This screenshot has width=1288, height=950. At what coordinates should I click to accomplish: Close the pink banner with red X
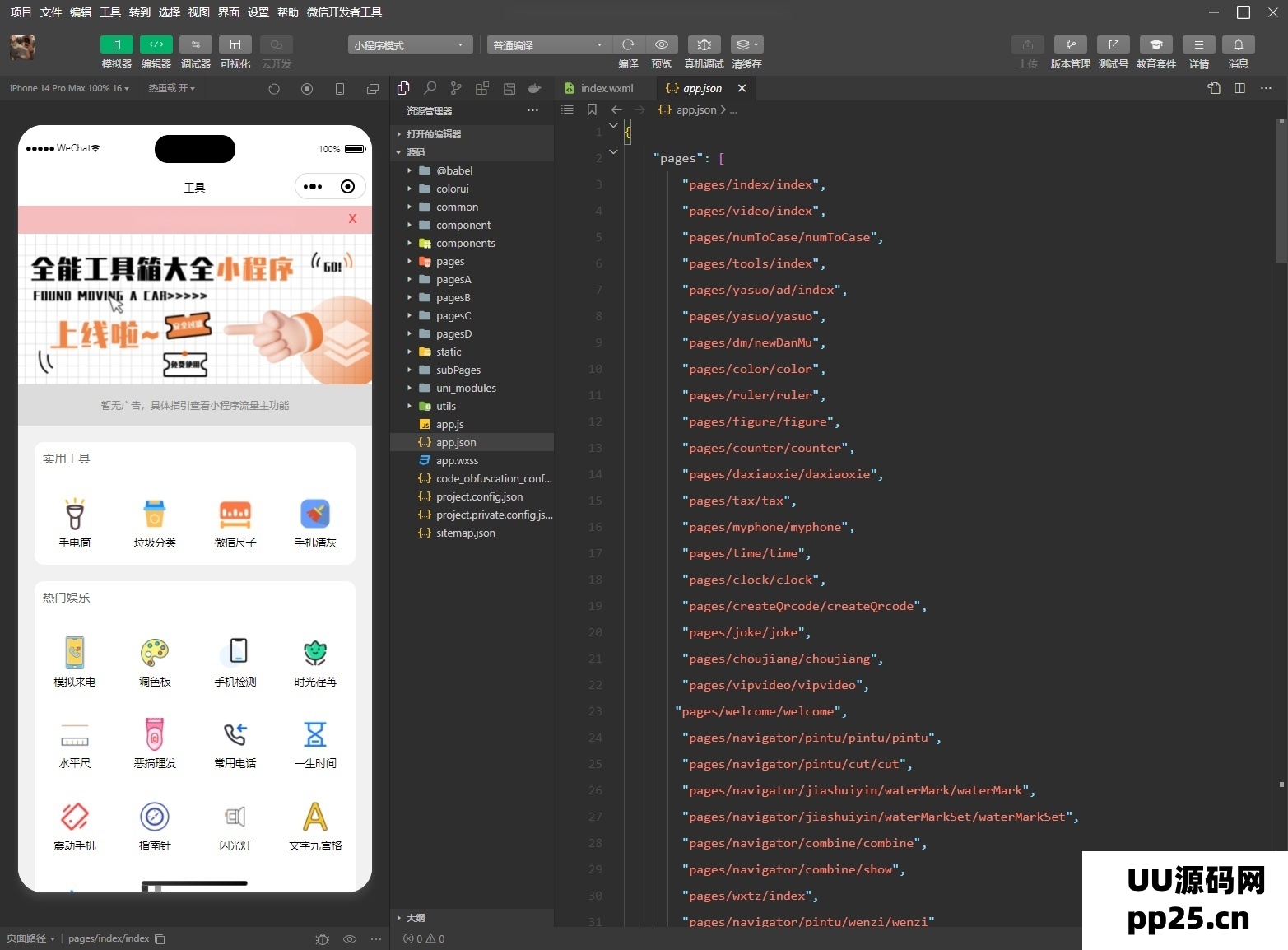(352, 219)
